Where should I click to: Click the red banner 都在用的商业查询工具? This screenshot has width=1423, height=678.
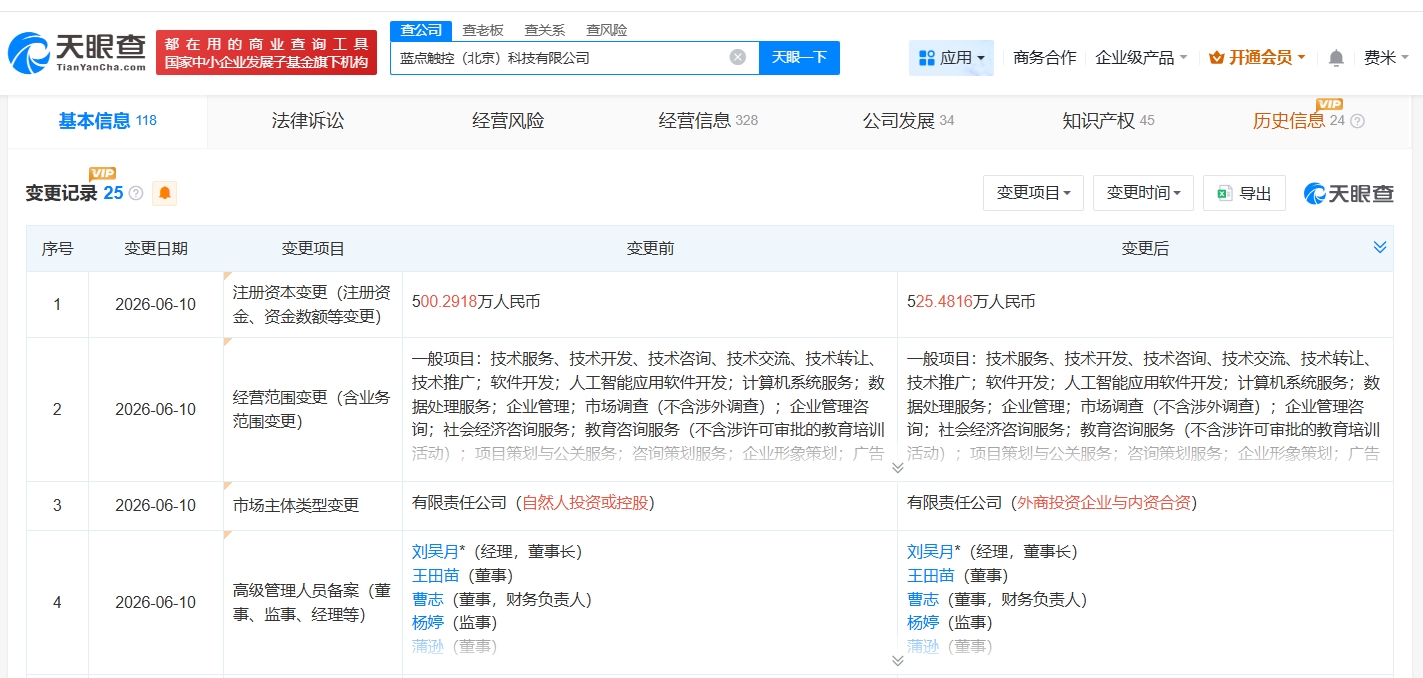tap(266, 52)
